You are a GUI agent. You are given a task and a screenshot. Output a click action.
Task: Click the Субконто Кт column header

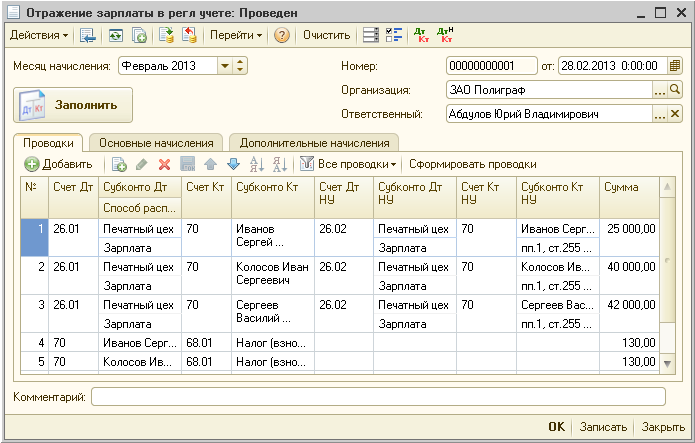(273, 197)
